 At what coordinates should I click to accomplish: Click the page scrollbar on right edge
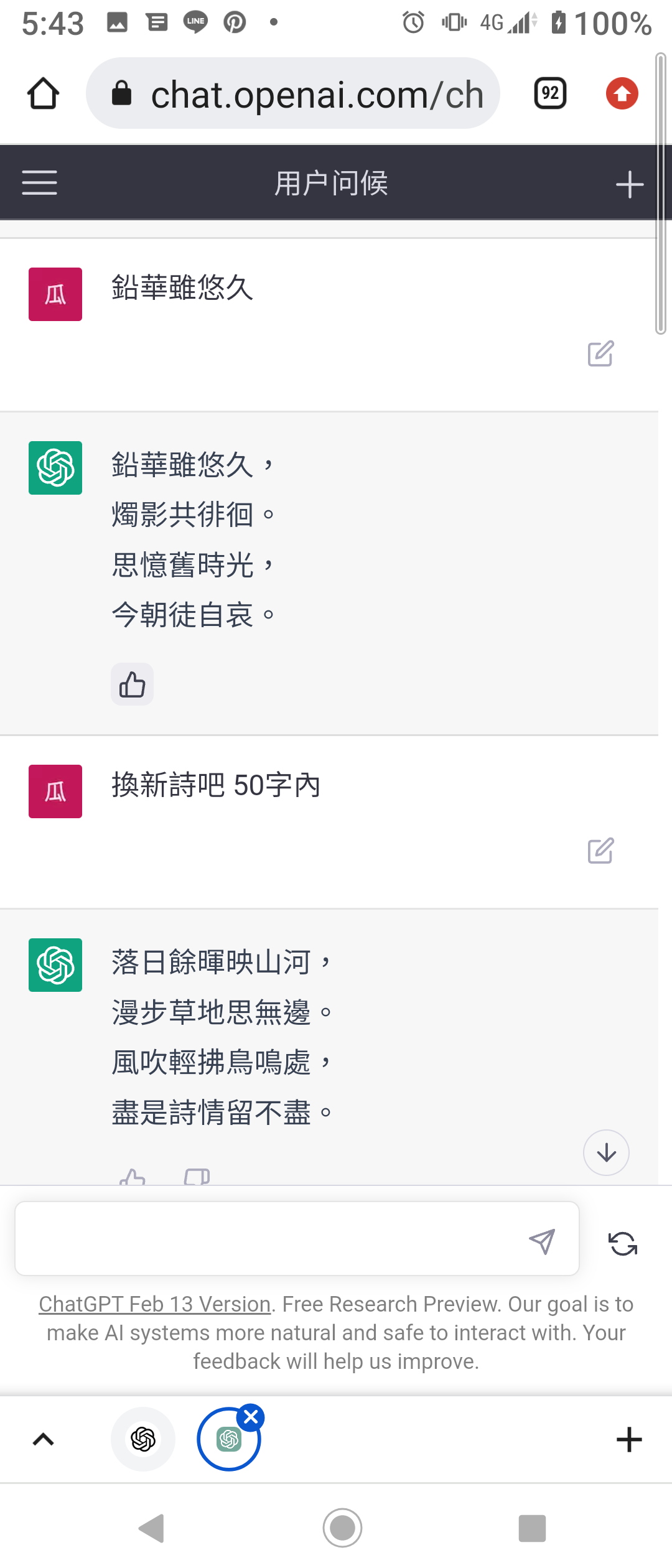click(x=661, y=194)
